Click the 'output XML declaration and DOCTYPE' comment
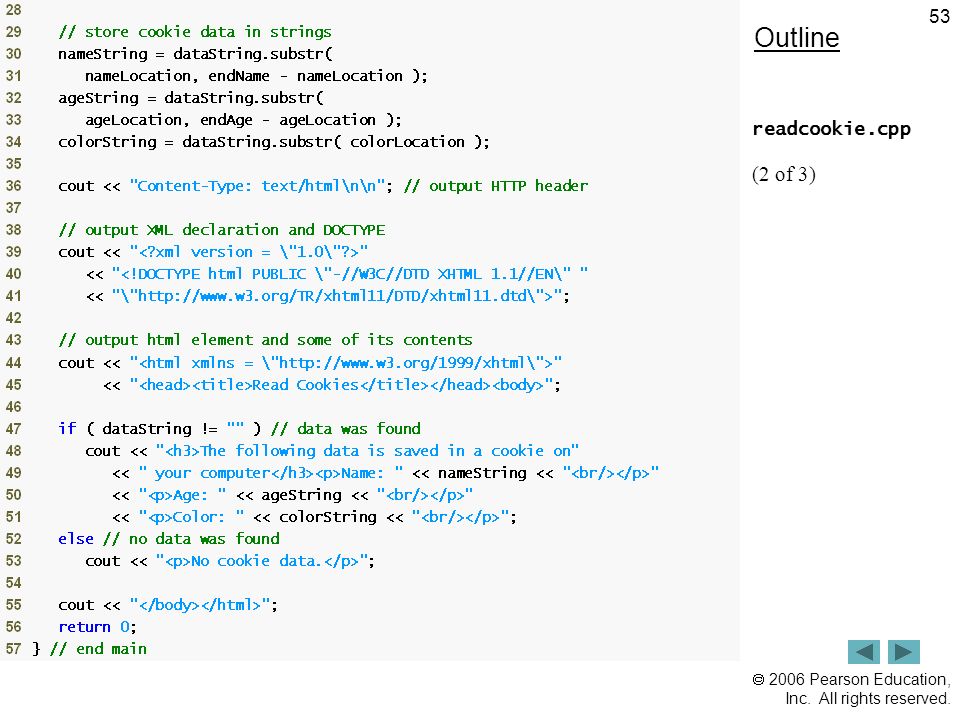 click(222, 230)
